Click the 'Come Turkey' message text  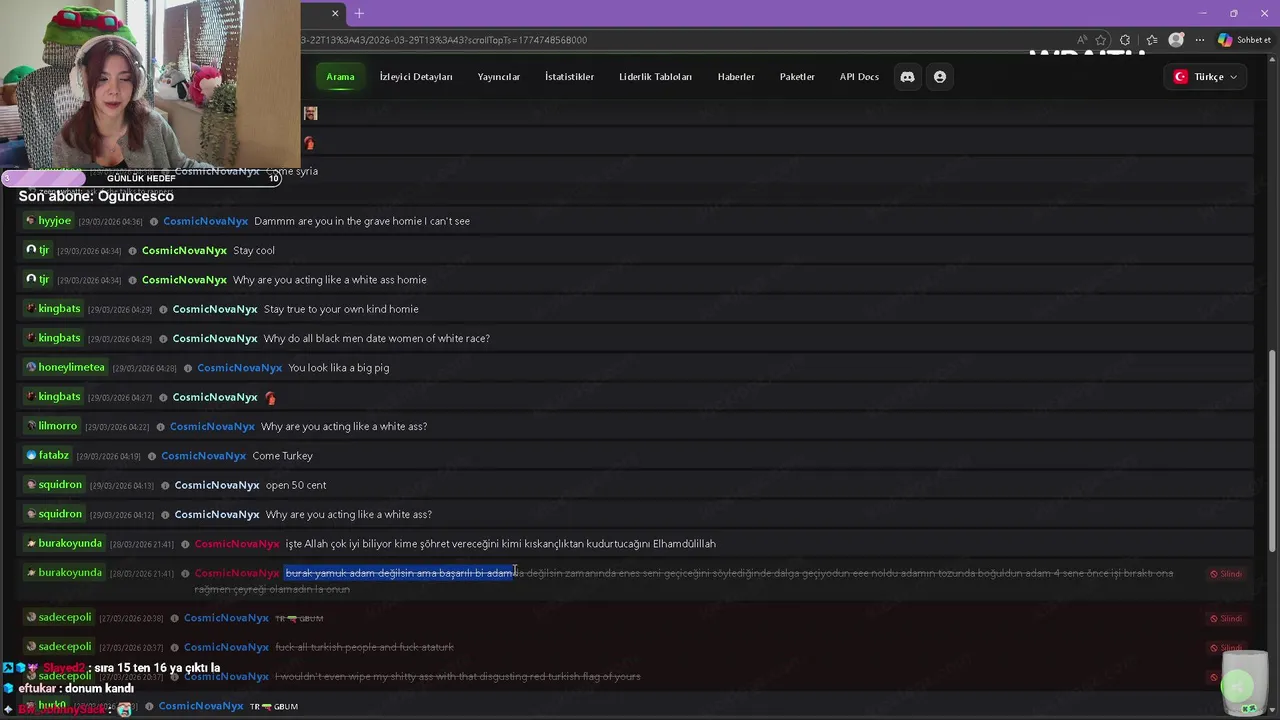click(283, 456)
